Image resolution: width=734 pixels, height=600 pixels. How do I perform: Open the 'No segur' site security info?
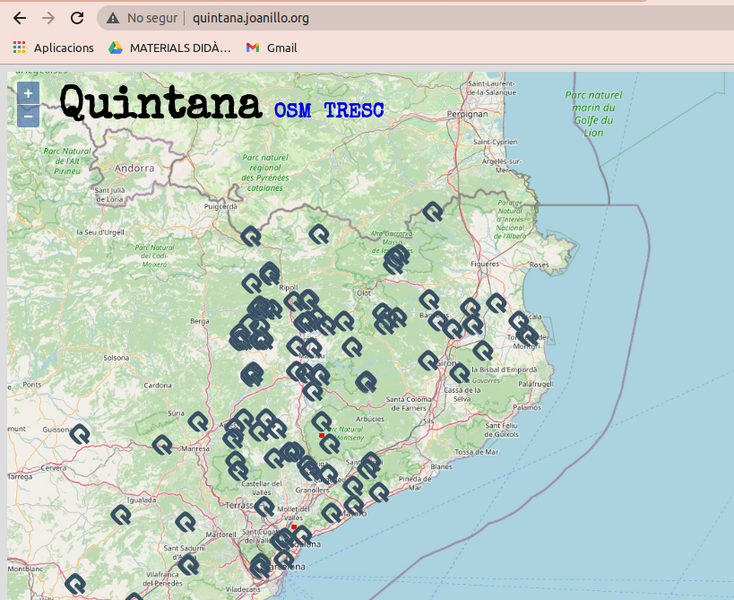click(x=142, y=18)
